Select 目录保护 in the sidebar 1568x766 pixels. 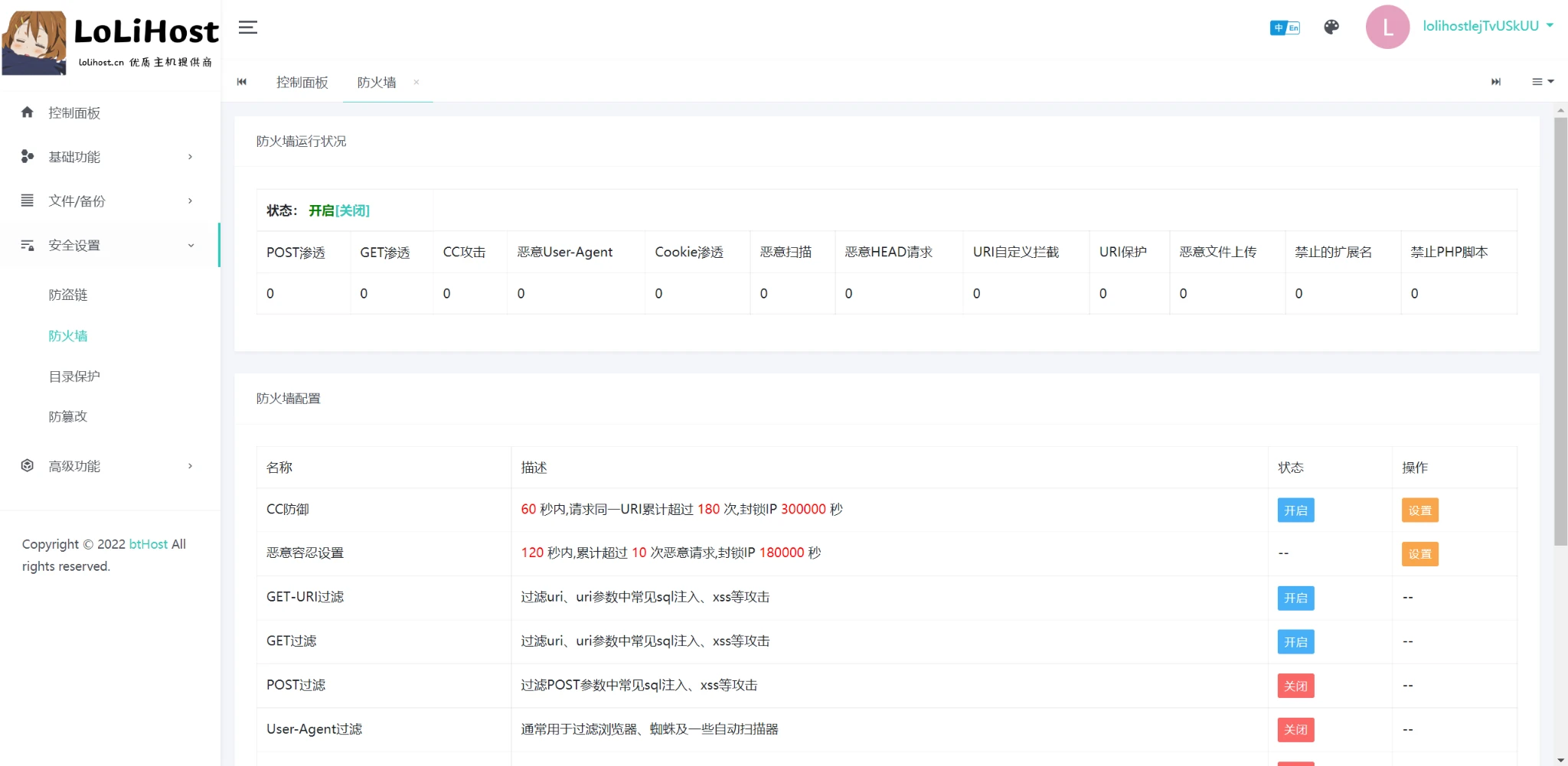point(74,376)
